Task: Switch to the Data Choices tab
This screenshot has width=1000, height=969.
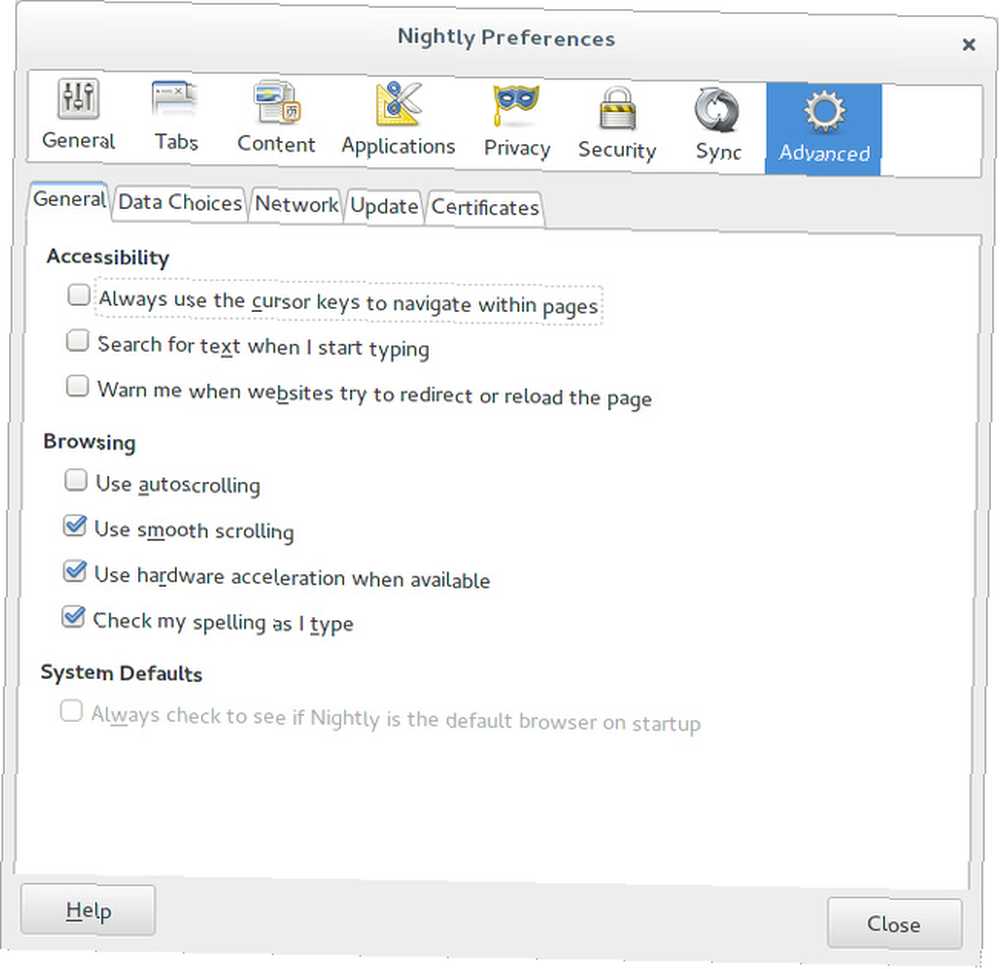Action: tap(180, 203)
